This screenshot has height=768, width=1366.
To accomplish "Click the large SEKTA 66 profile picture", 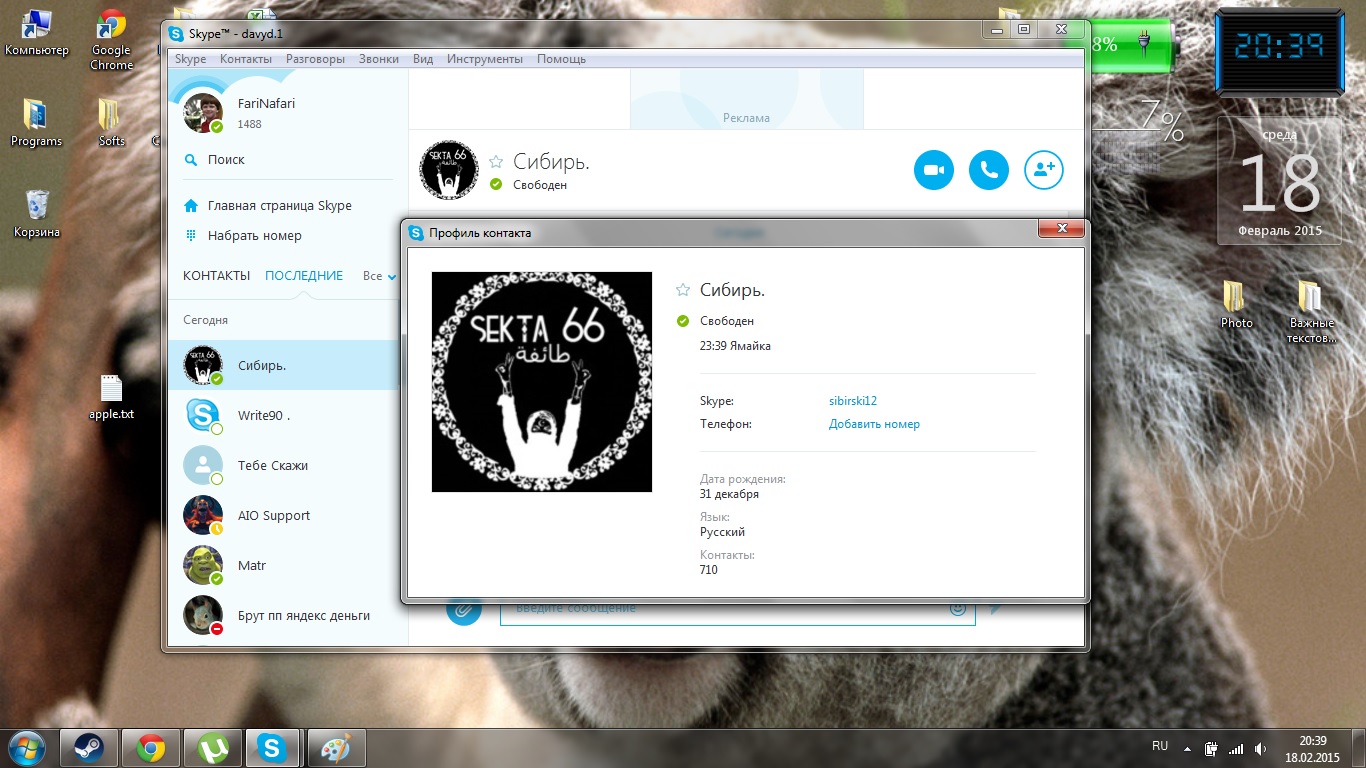I will pos(542,382).
